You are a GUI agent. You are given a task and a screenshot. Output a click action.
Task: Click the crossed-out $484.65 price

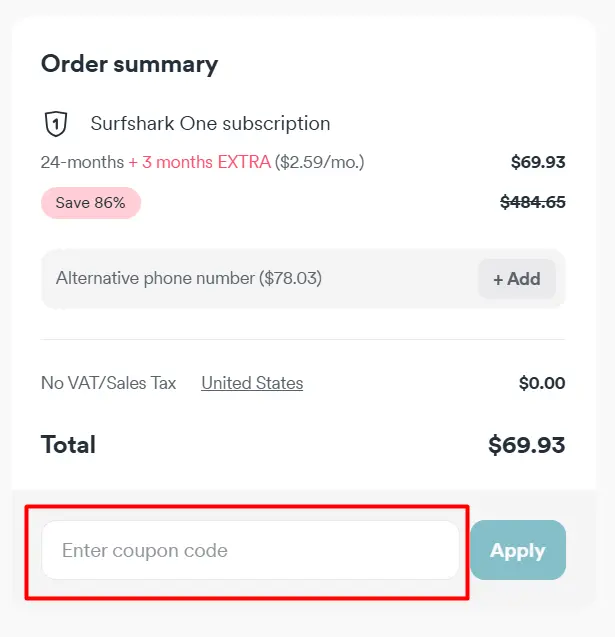click(x=532, y=202)
